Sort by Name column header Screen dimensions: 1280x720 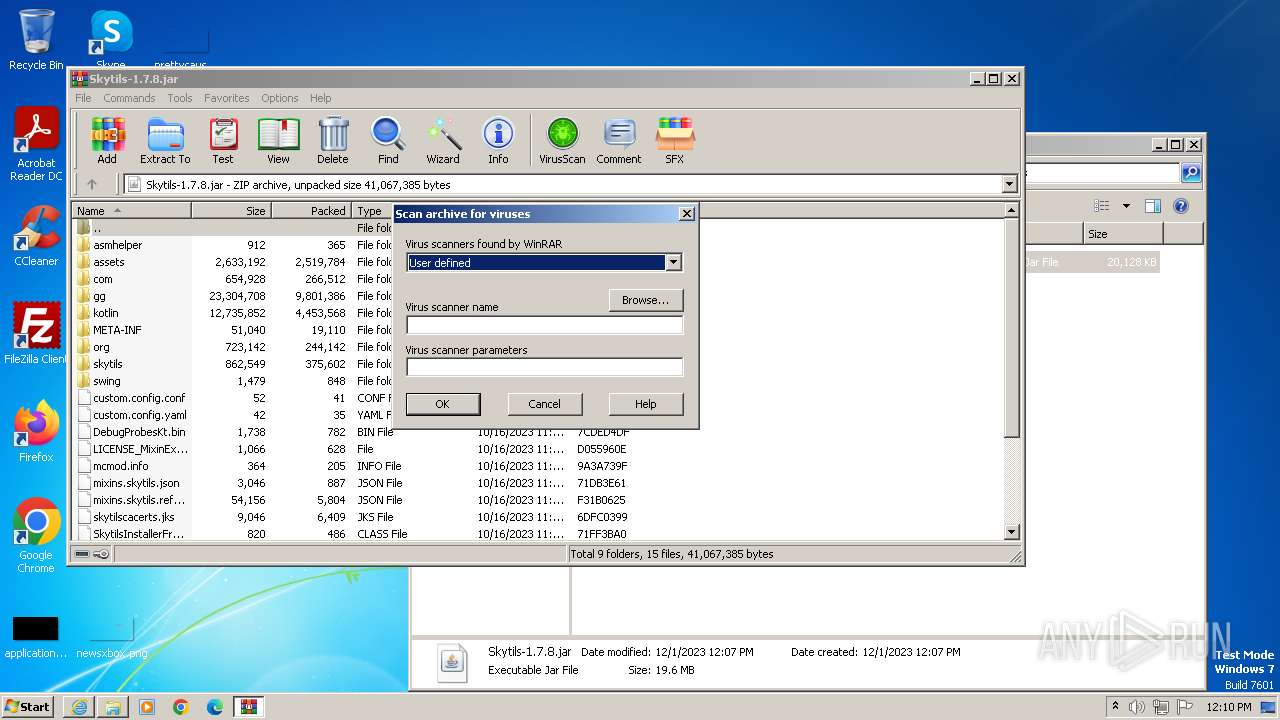coord(132,210)
